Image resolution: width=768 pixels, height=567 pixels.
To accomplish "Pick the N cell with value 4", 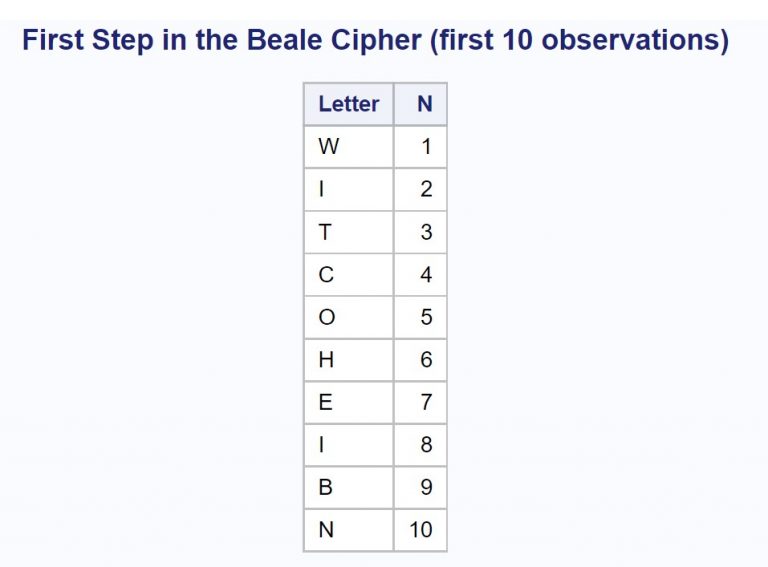I will (420, 275).
